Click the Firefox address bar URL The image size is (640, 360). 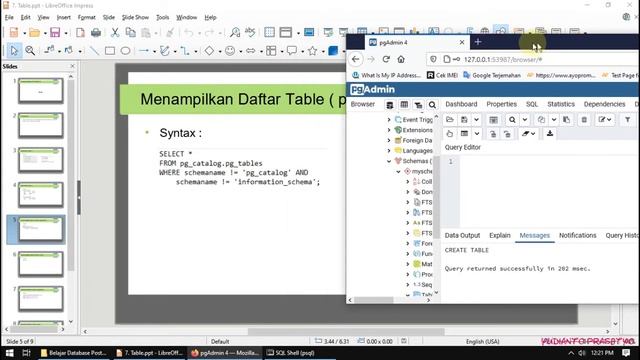pos(503,60)
